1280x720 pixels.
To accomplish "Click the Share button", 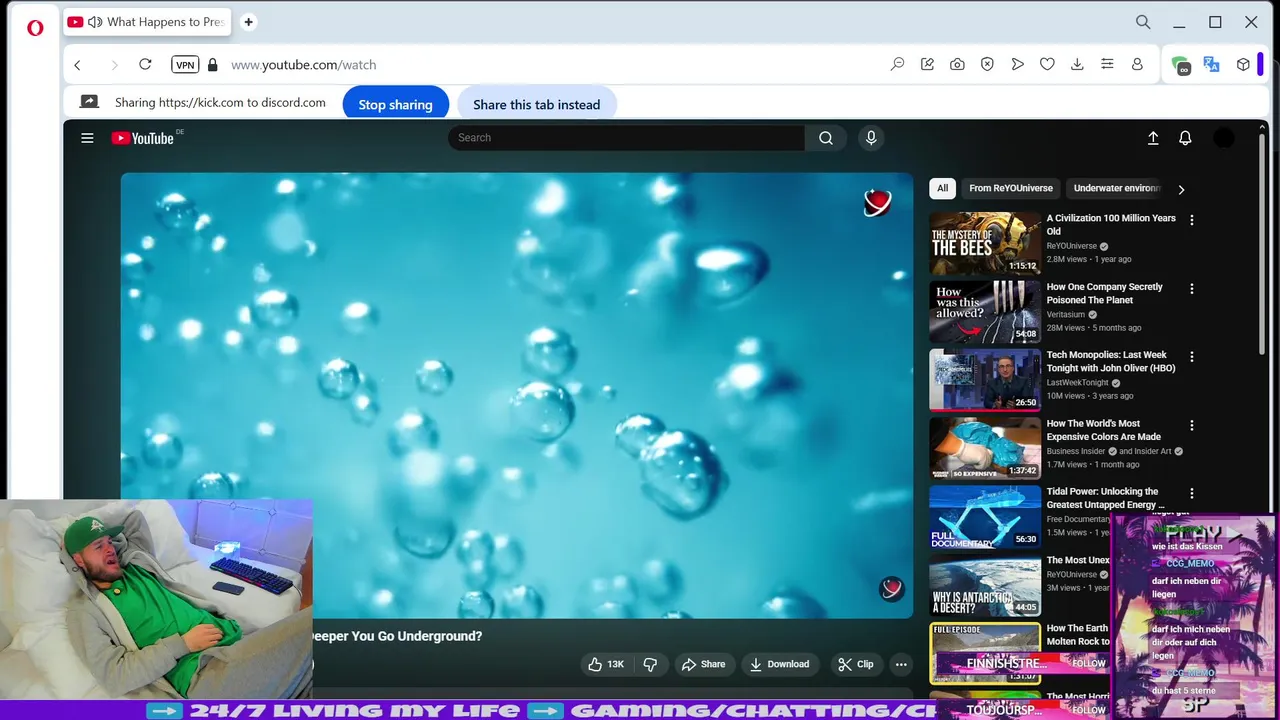I will (x=703, y=664).
